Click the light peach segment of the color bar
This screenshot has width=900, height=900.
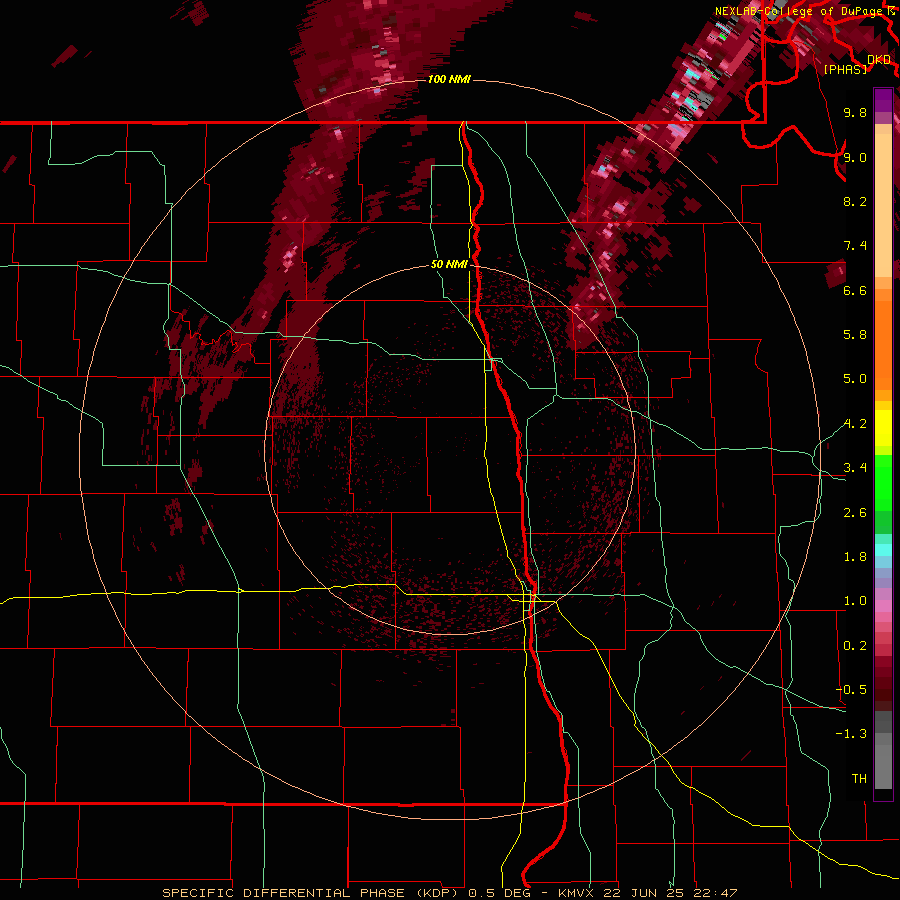click(x=883, y=205)
